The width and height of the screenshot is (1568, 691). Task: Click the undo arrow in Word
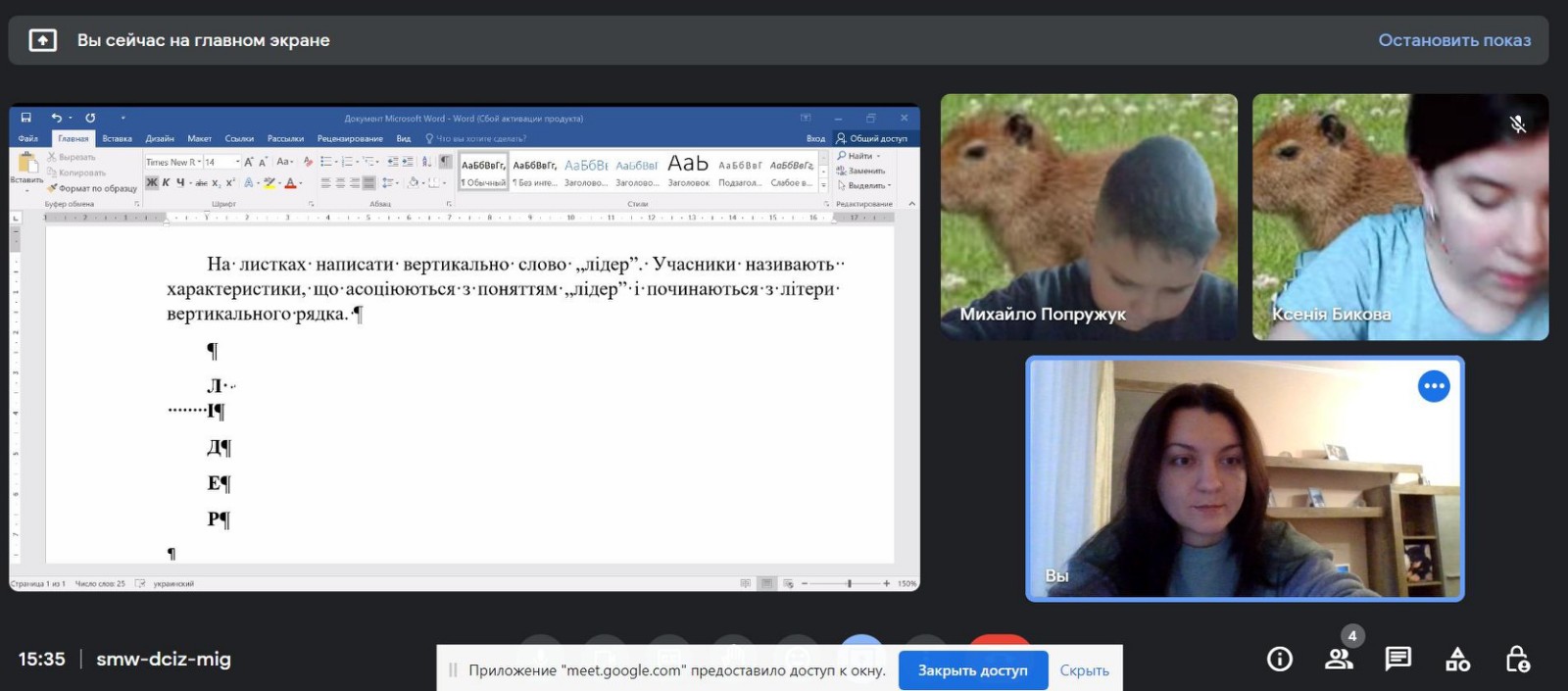pyautogui.click(x=56, y=118)
